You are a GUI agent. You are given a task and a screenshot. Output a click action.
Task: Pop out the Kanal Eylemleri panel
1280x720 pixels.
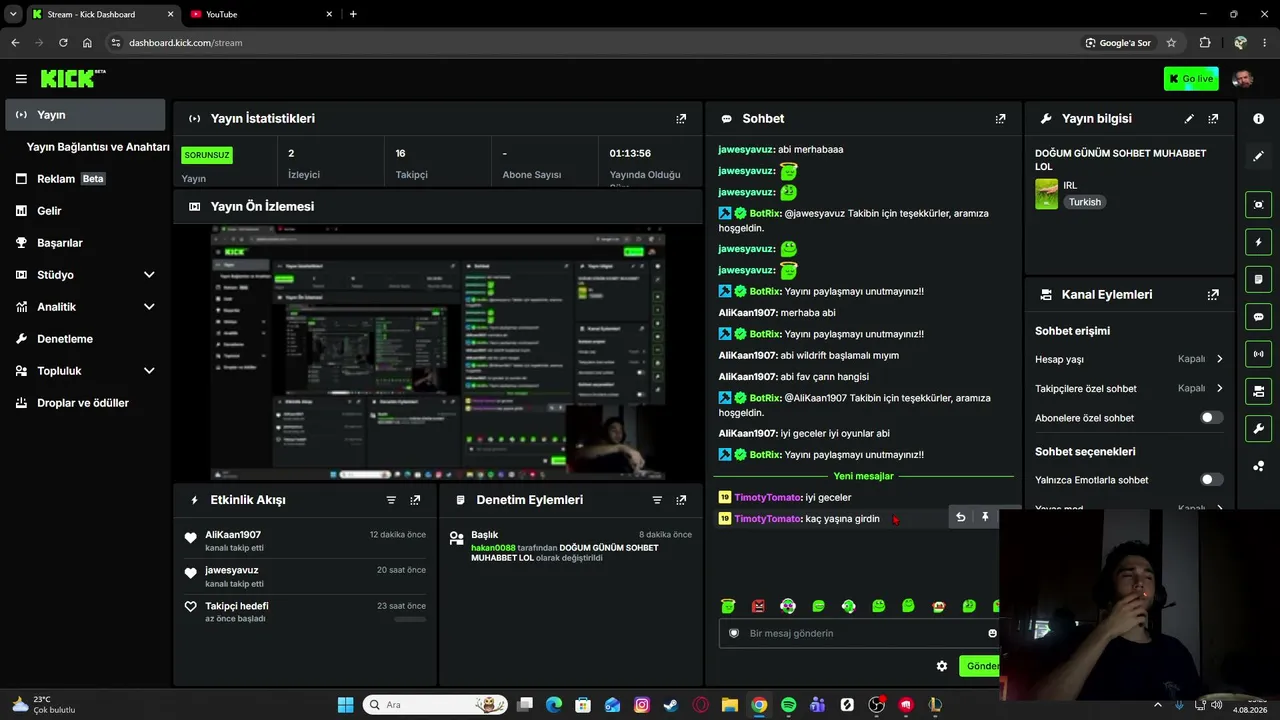[x=1213, y=295]
